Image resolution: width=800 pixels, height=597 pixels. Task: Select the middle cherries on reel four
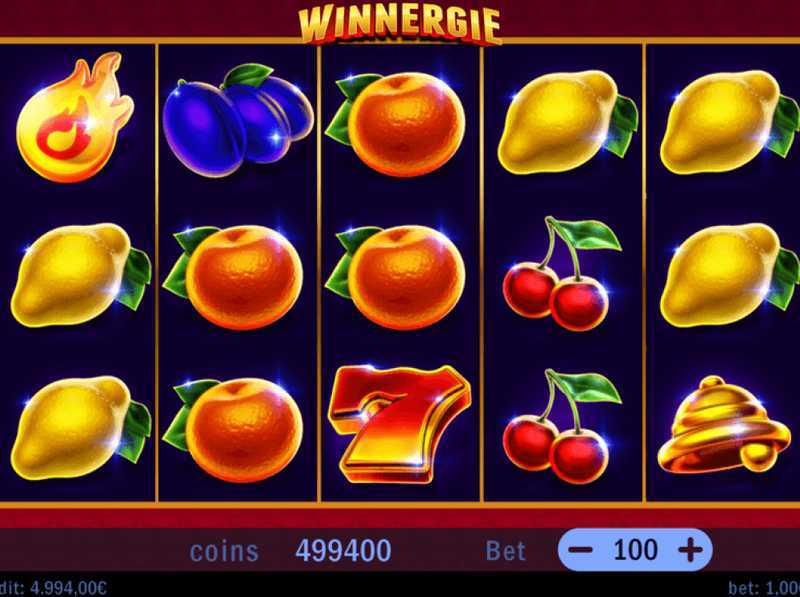point(562,274)
